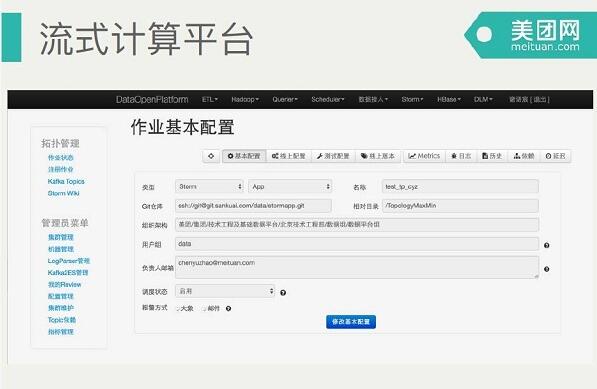This screenshot has height=389, width=597.
Task: Open the App dropdown selector
Action: (x=290, y=187)
